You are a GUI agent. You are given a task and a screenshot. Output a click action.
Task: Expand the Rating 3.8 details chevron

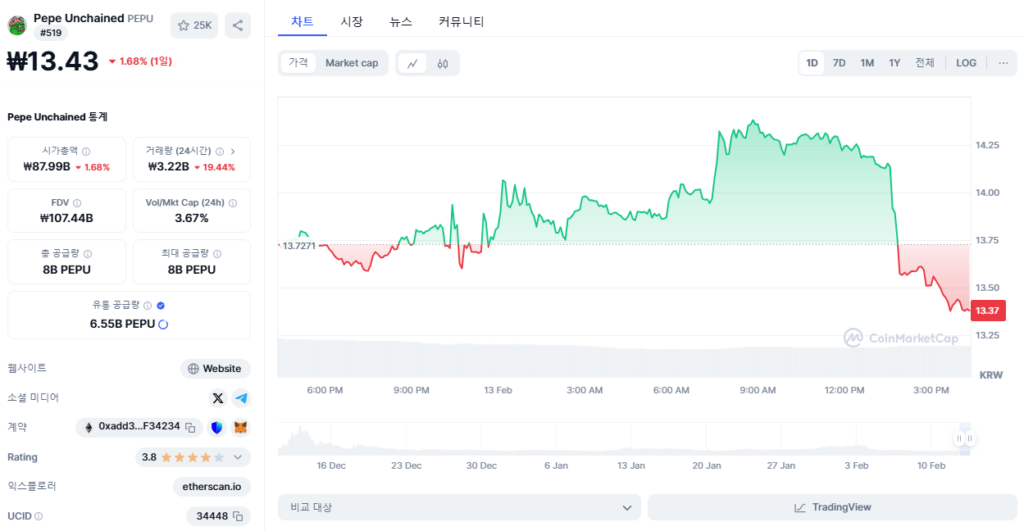click(x=238, y=457)
